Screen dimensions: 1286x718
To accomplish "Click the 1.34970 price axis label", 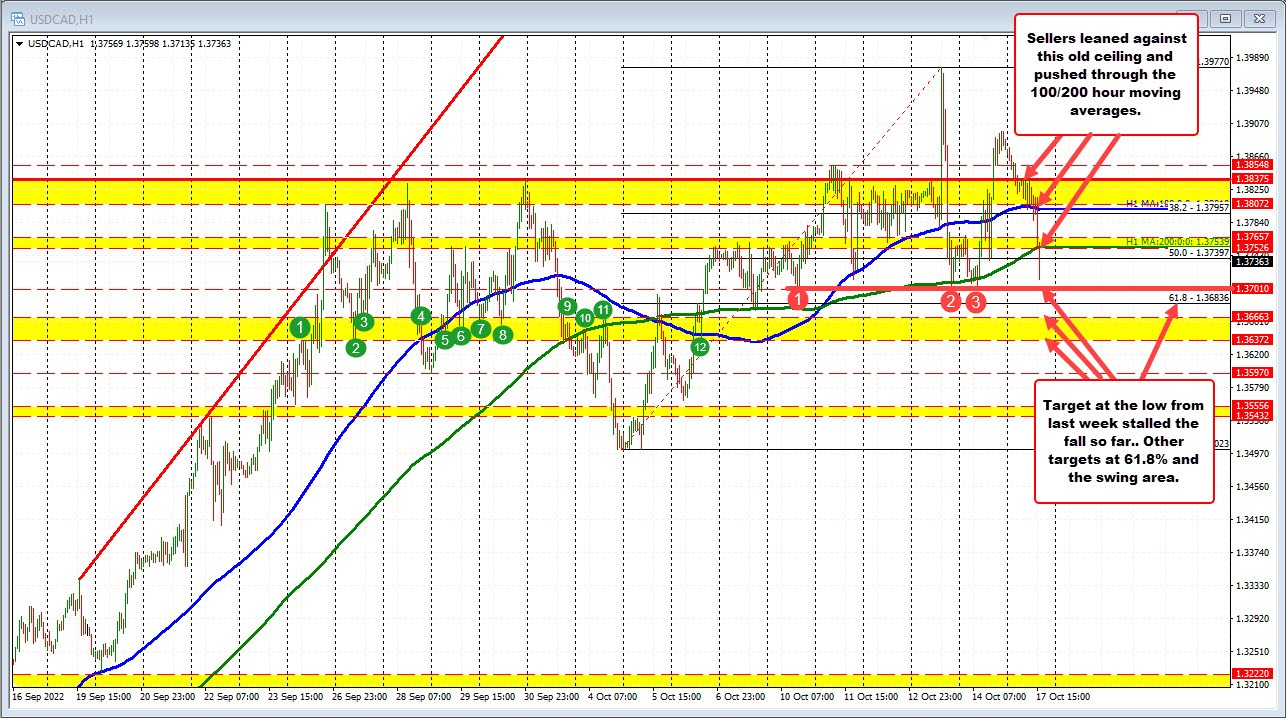I will [1253, 454].
